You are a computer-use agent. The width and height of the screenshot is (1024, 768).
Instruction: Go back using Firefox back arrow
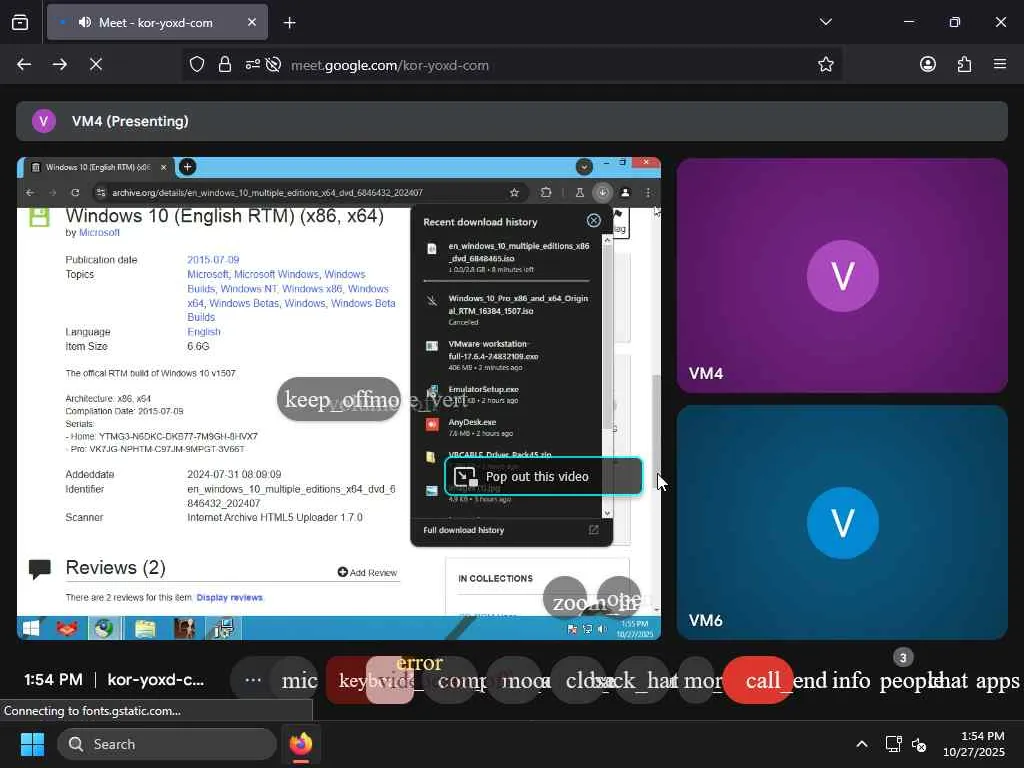pyautogui.click(x=24, y=64)
